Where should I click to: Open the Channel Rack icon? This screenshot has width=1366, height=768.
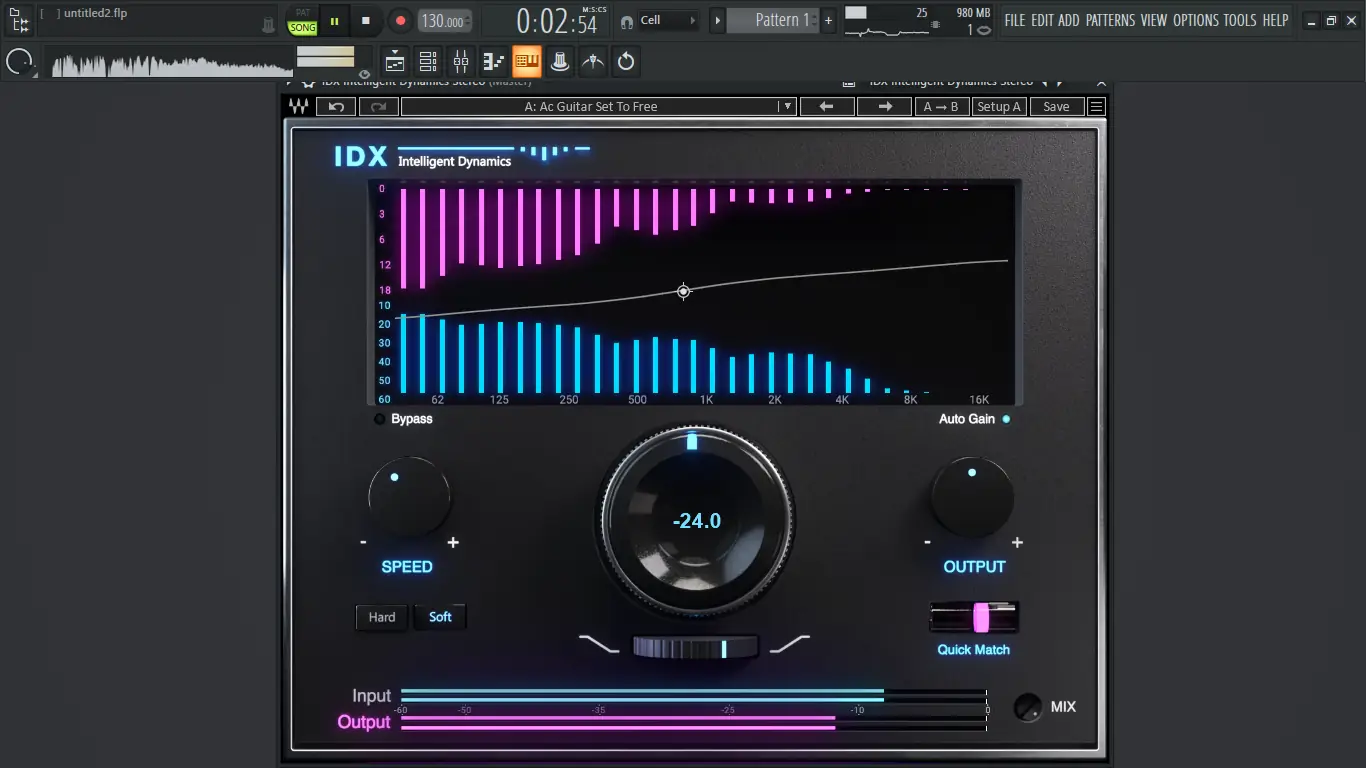click(428, 62)
